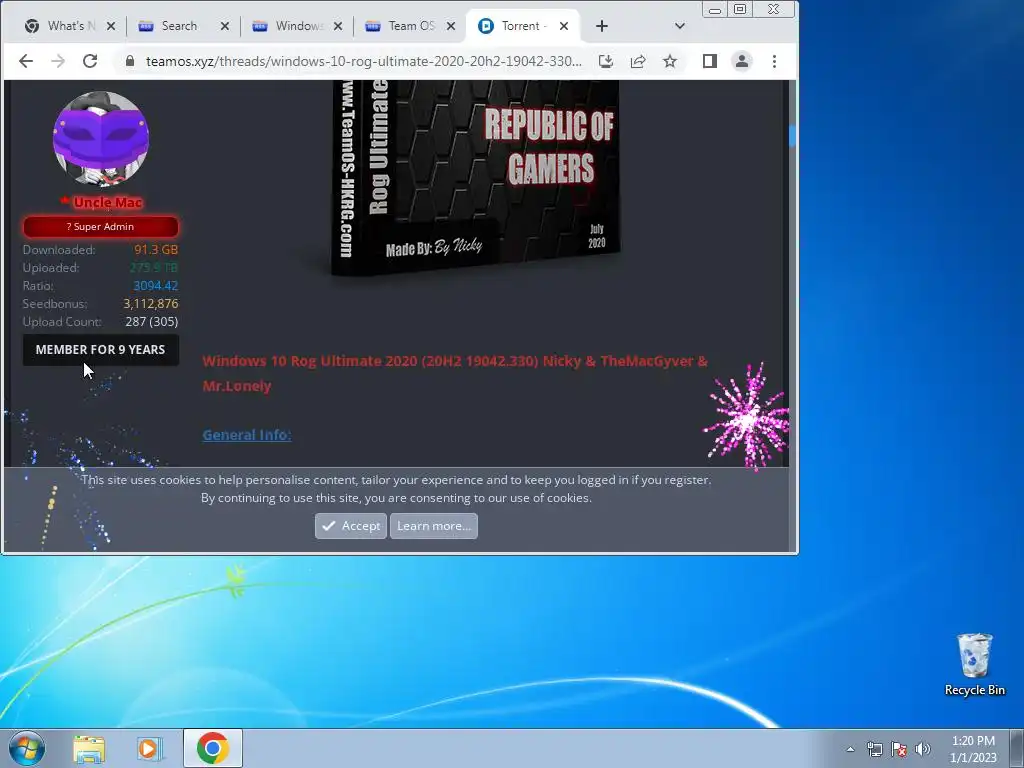The width and height of the screenshot is (1024, 768).
Task: Show hidden system tray icons
Action: (850, 749)
